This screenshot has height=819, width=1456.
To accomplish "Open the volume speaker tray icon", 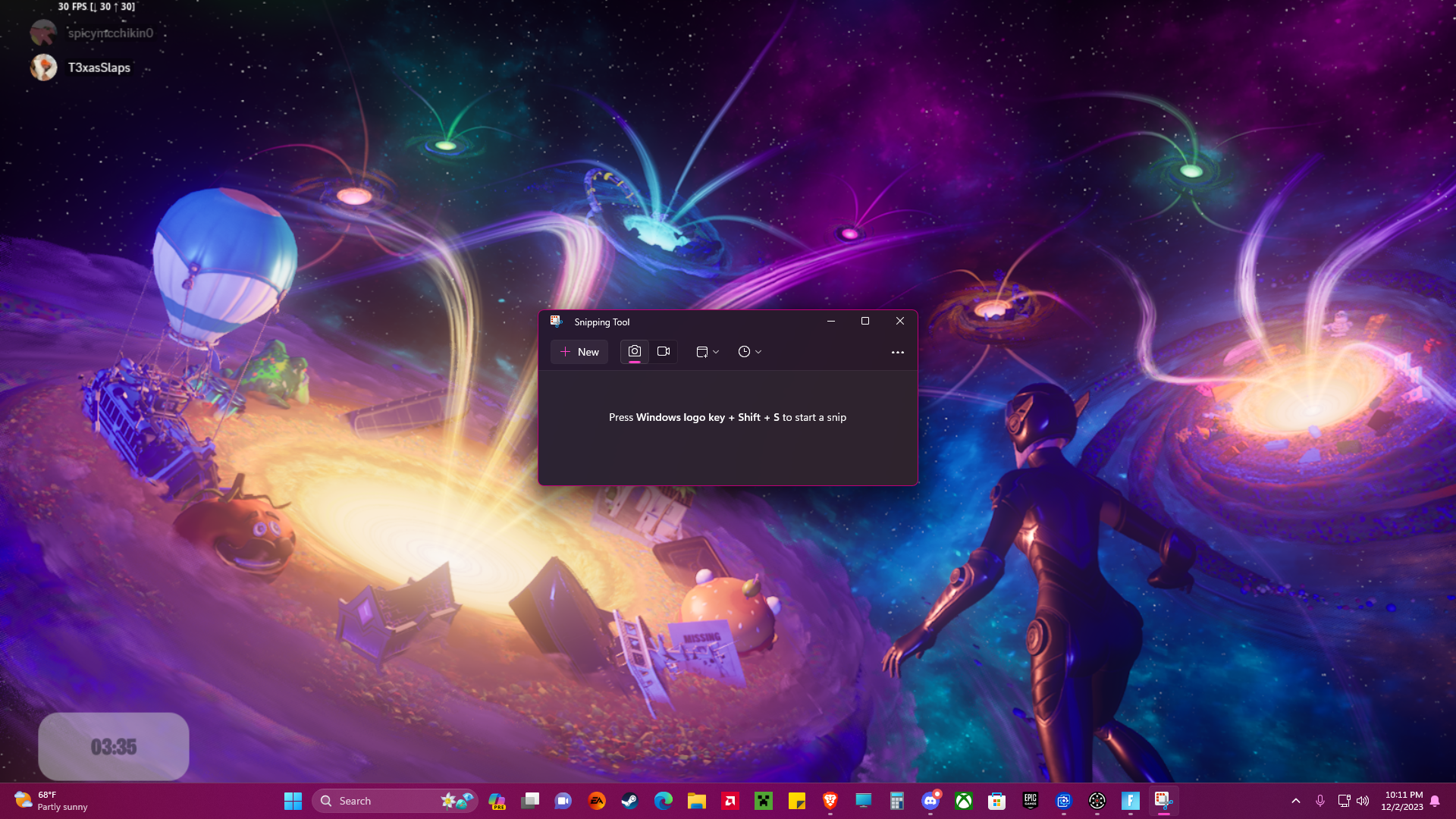I will click(1363, 801).
